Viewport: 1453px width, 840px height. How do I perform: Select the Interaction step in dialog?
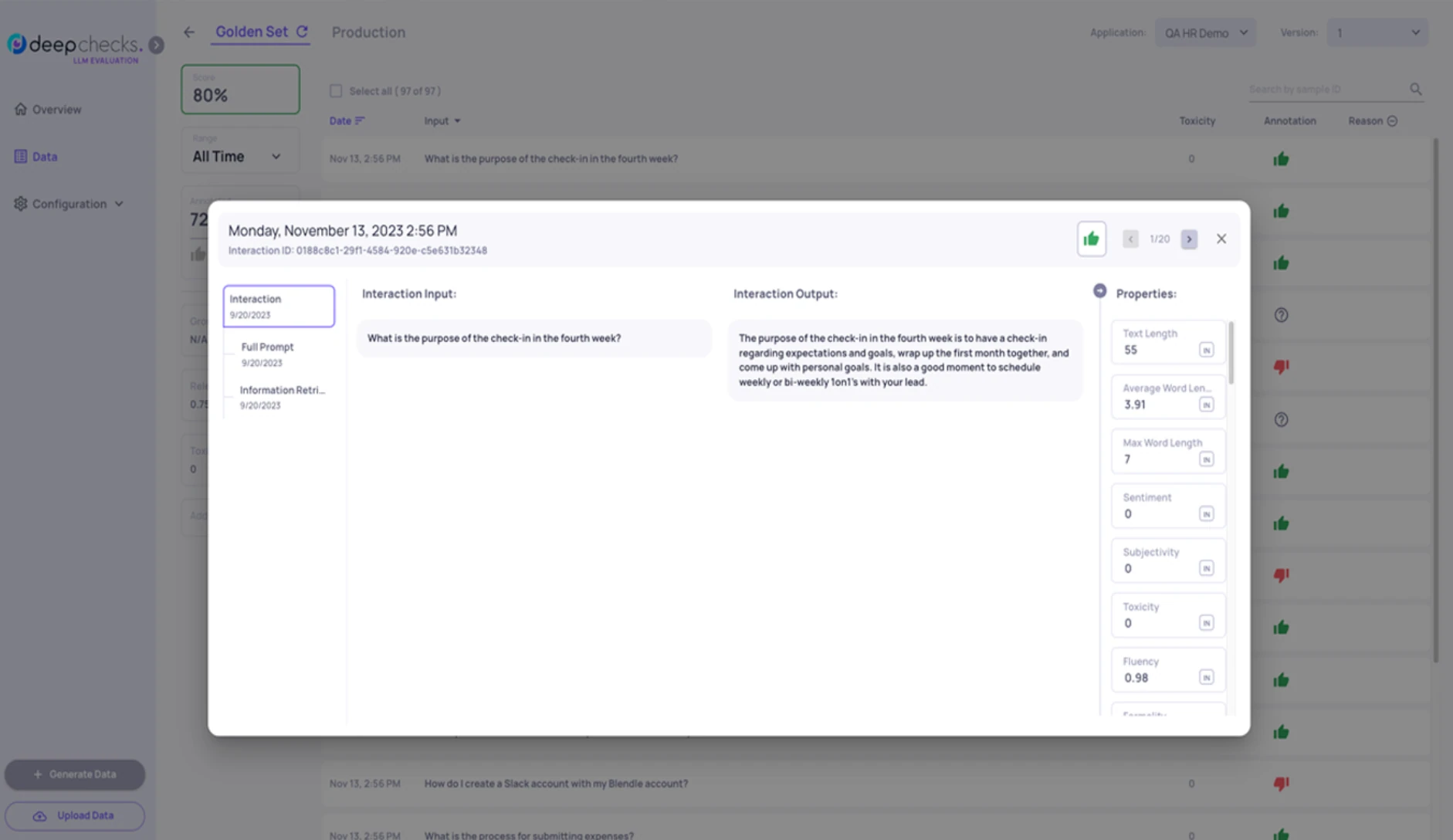[x=279, y=307]
